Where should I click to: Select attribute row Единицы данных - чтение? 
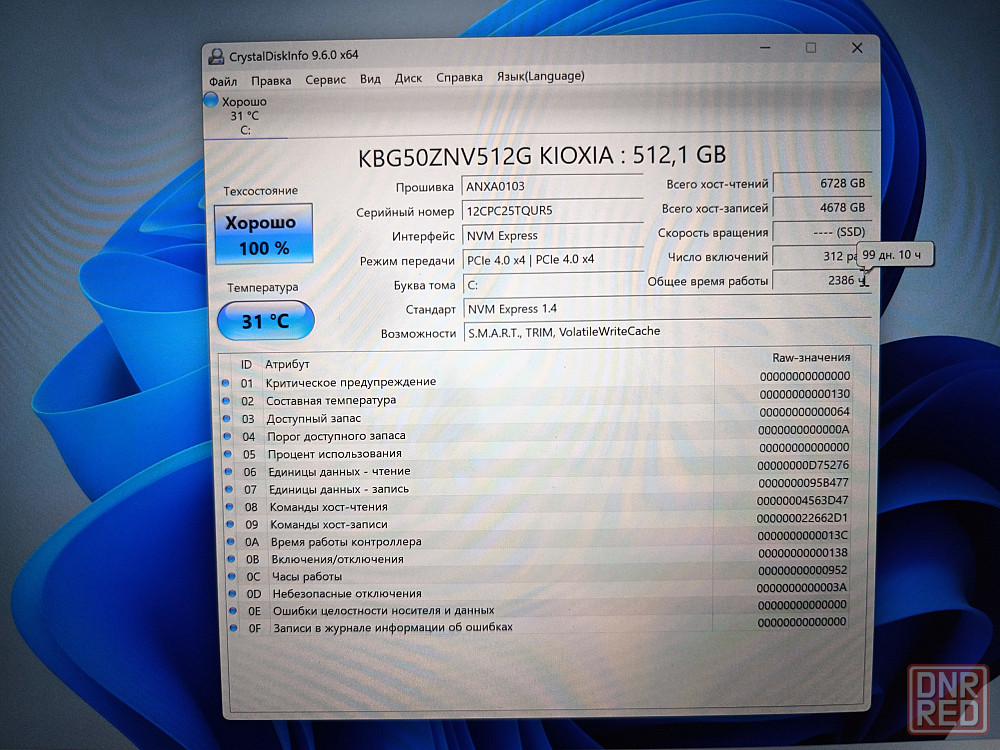(x=537, y=469)
